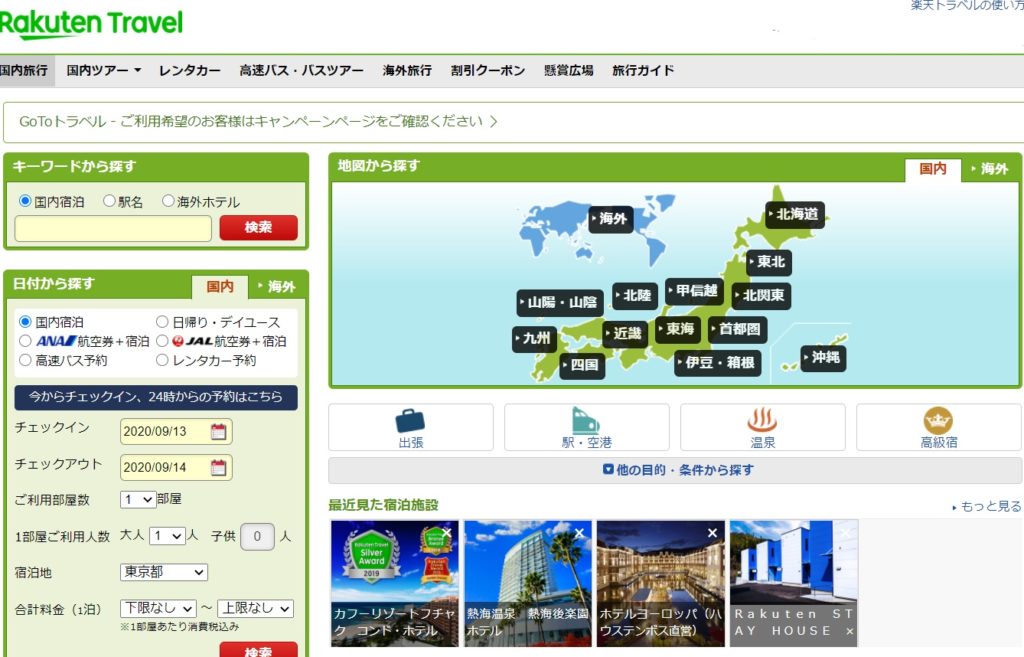The width and height of the screenshot is (1024, 657).
Task: Click the チェックイン date field
Action: [x=176, y=432]
